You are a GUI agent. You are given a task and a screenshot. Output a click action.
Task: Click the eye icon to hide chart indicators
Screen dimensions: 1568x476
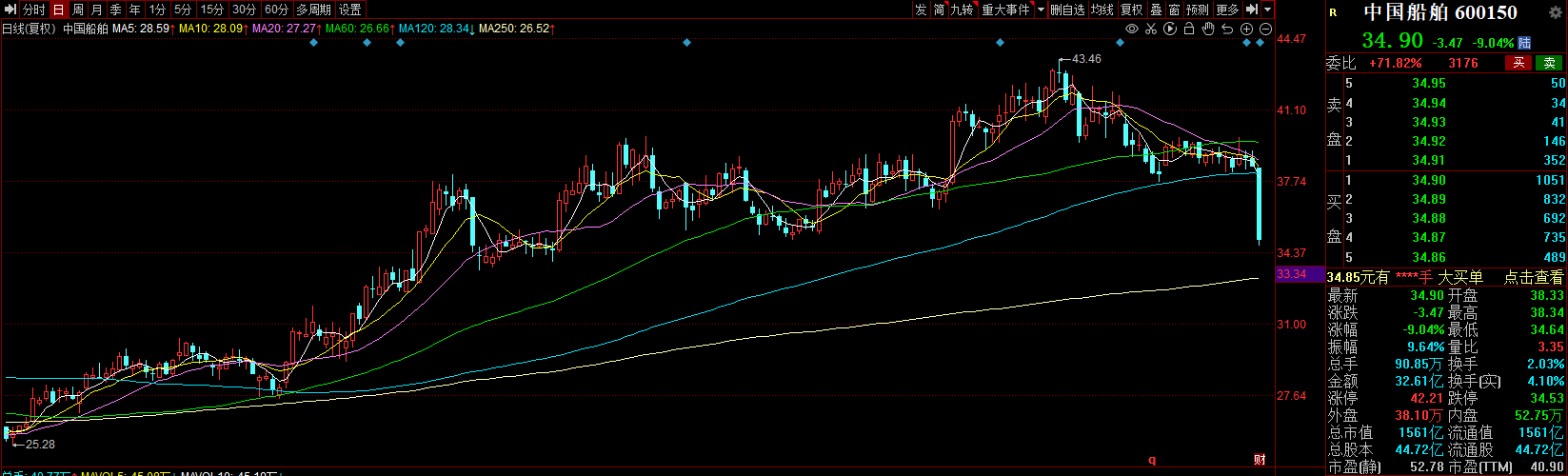(1132, 29)
